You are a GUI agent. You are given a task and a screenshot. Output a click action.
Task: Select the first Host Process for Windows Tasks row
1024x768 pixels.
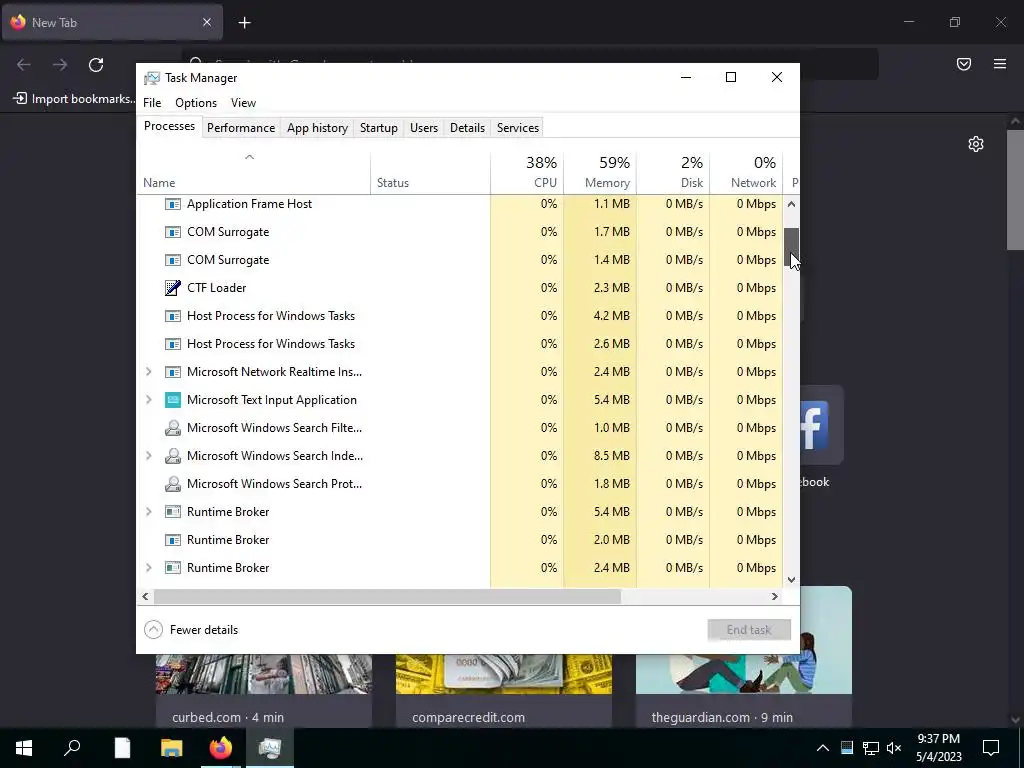460,316
